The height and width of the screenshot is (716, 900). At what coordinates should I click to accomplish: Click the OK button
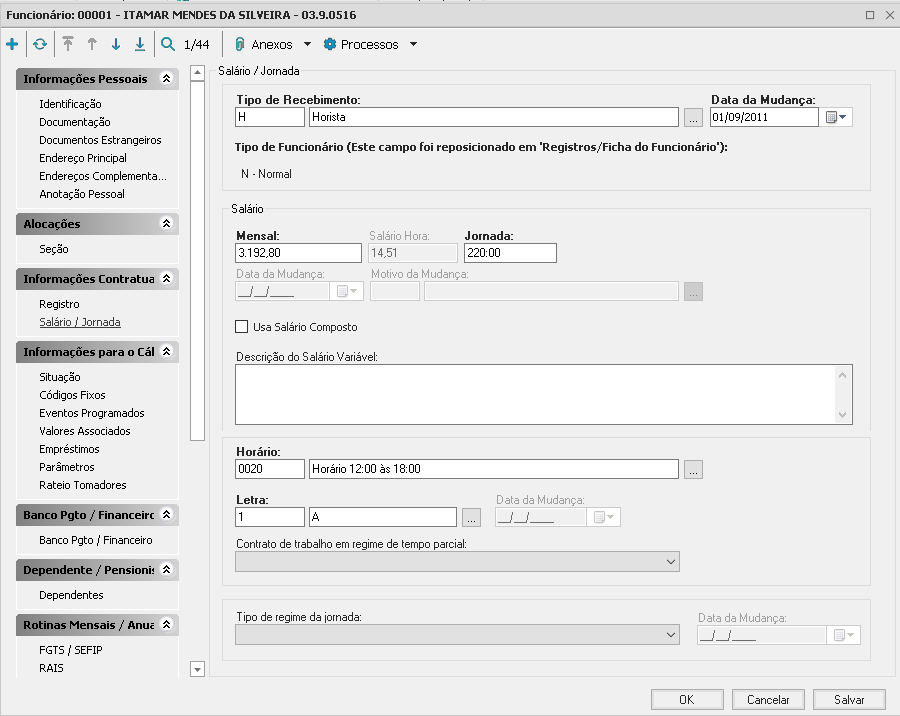pos(686,699)
